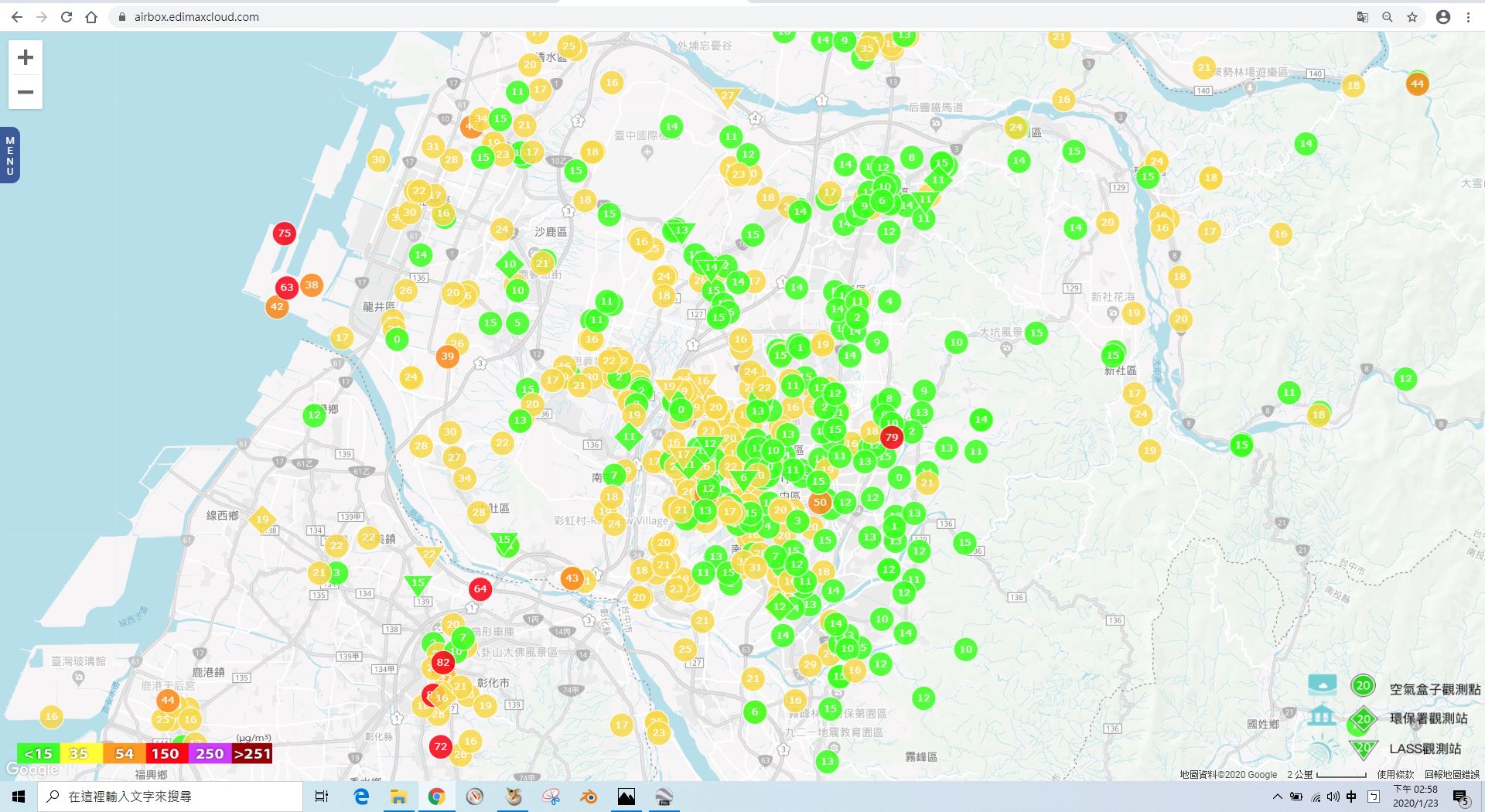Click the 沙鹿區 map label
This screenshot has width=1485, height=812.
(x=551, y=232)
